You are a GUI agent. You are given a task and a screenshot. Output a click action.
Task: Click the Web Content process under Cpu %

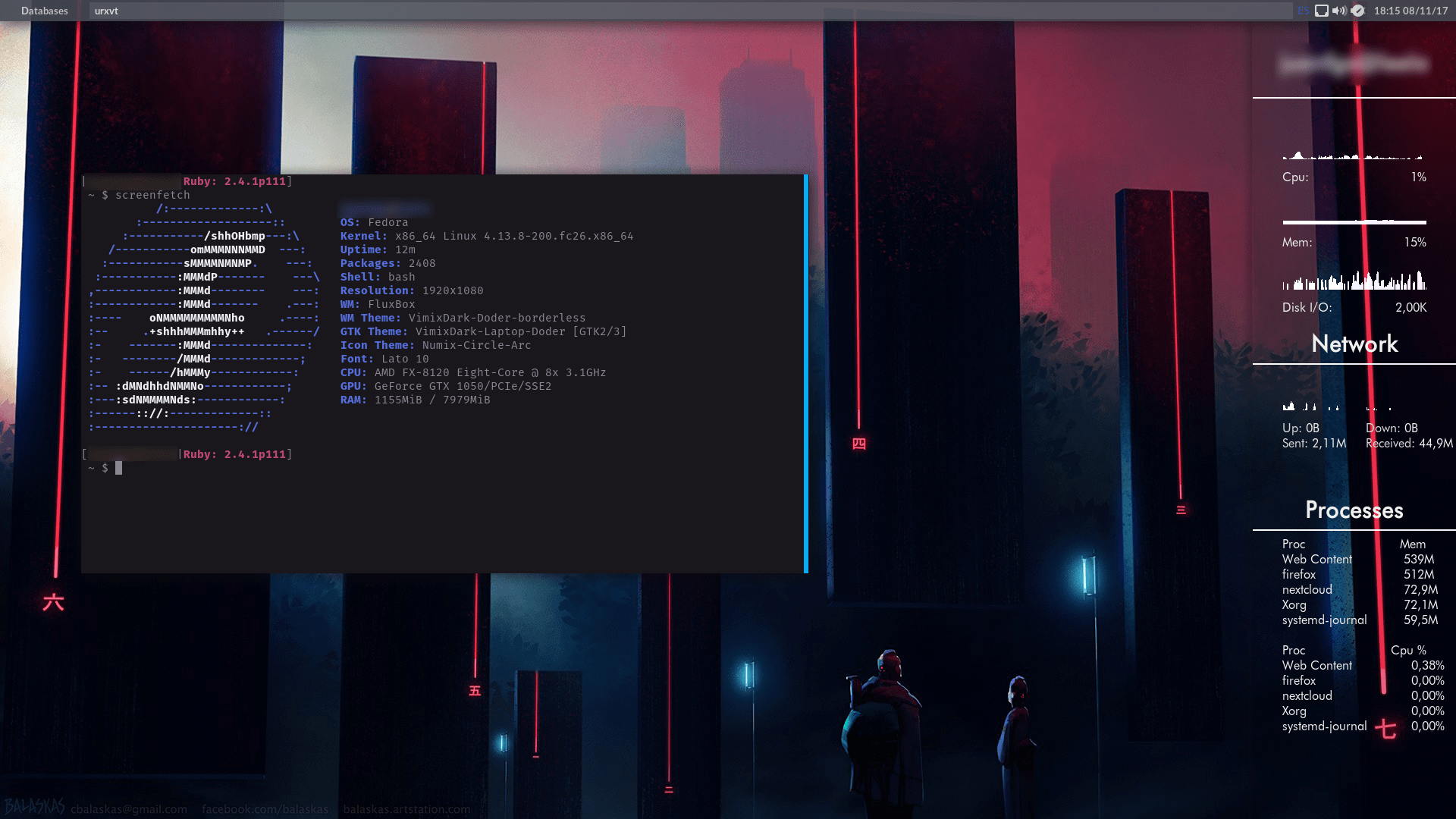point(1316,665)
